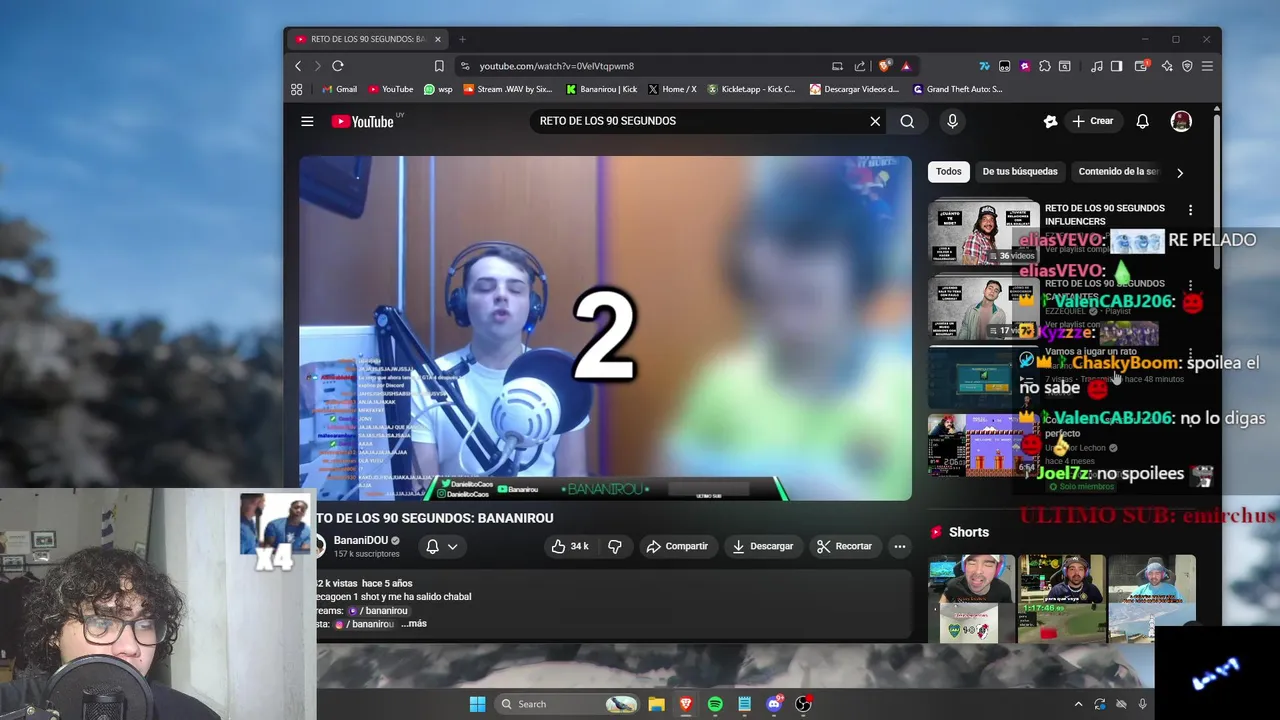
Task: Open Notepad from the taskbar
Action: pos(744,704)
